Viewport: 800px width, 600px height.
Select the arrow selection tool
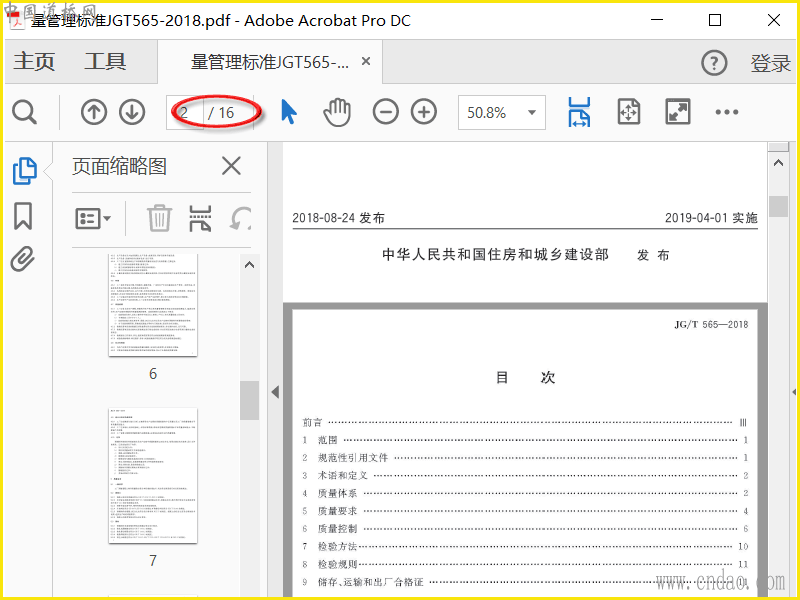289,112
